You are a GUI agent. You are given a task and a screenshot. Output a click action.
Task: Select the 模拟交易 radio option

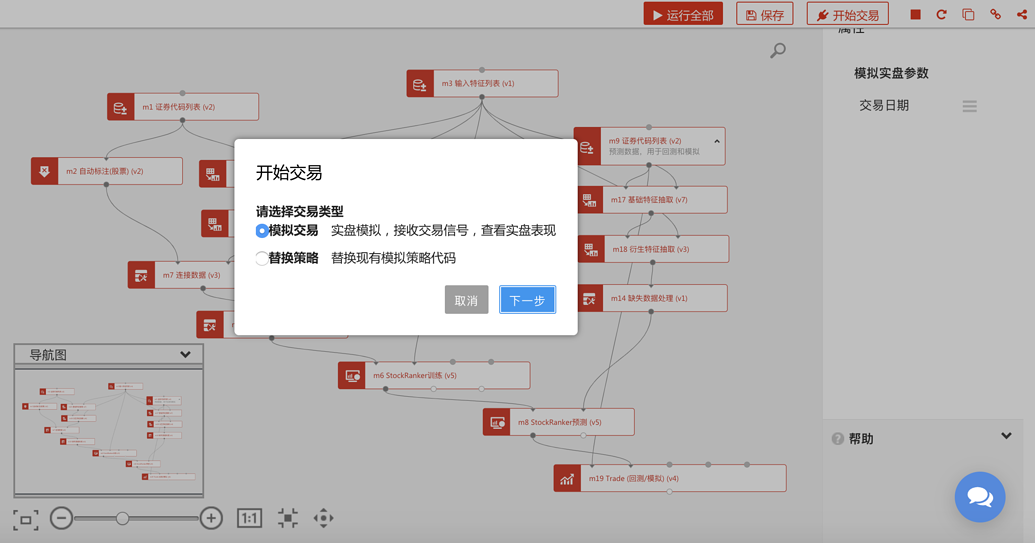pos(261,231)
